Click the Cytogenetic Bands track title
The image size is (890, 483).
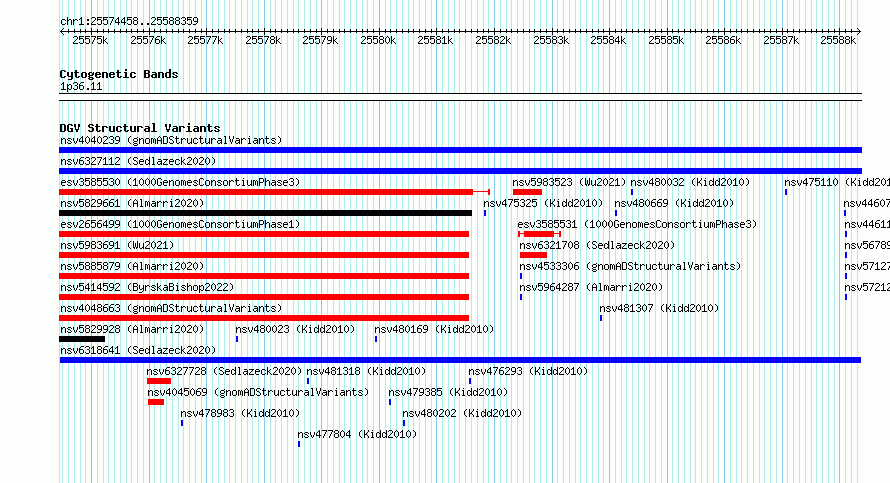pyautogui.click(x=119, y=74)
